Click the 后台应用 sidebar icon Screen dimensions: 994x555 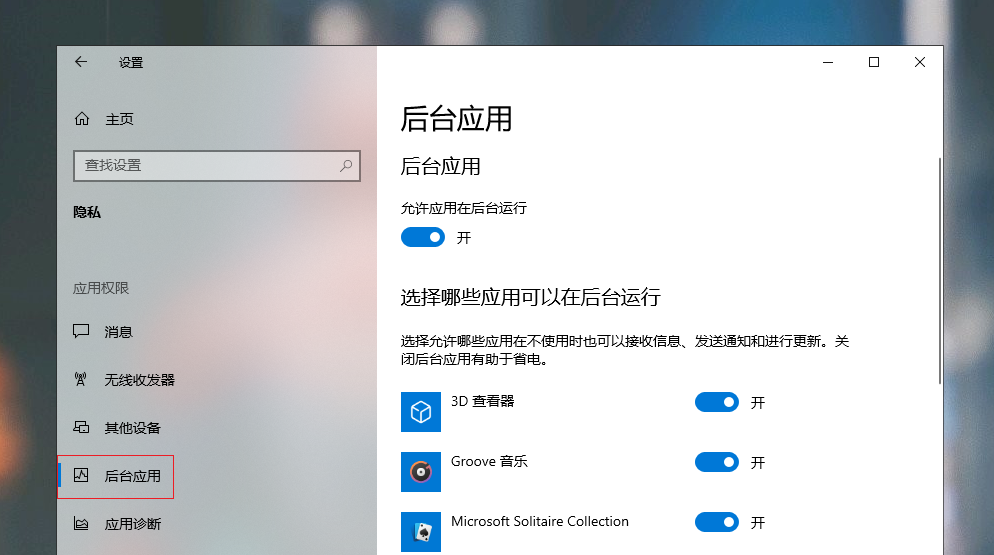(x=81, y=475)
